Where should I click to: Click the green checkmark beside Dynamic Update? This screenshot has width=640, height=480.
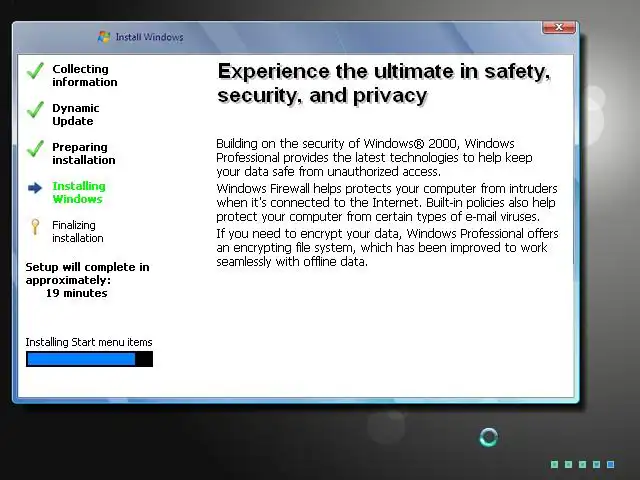pyautogui.click(x=36, y=109)
